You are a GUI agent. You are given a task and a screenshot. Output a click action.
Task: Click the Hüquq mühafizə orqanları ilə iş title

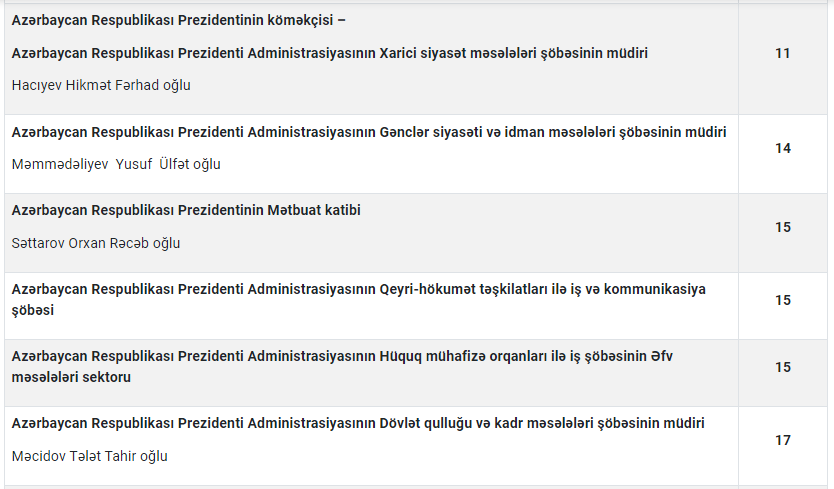(342, 356)
